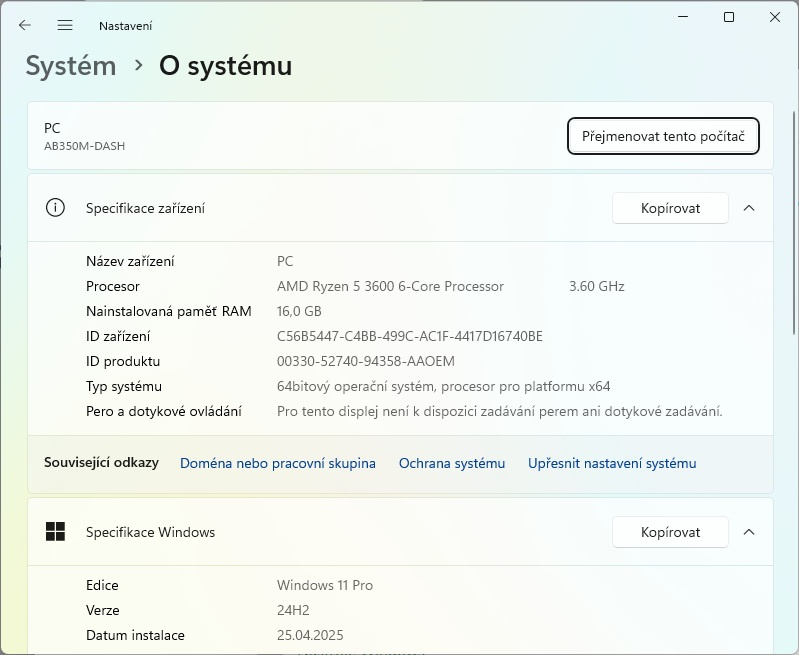Image resolution: width=799 pixels, height=655 pixels.
Task: Click the O systému breadcrumb title
Action: pos(226,66)
